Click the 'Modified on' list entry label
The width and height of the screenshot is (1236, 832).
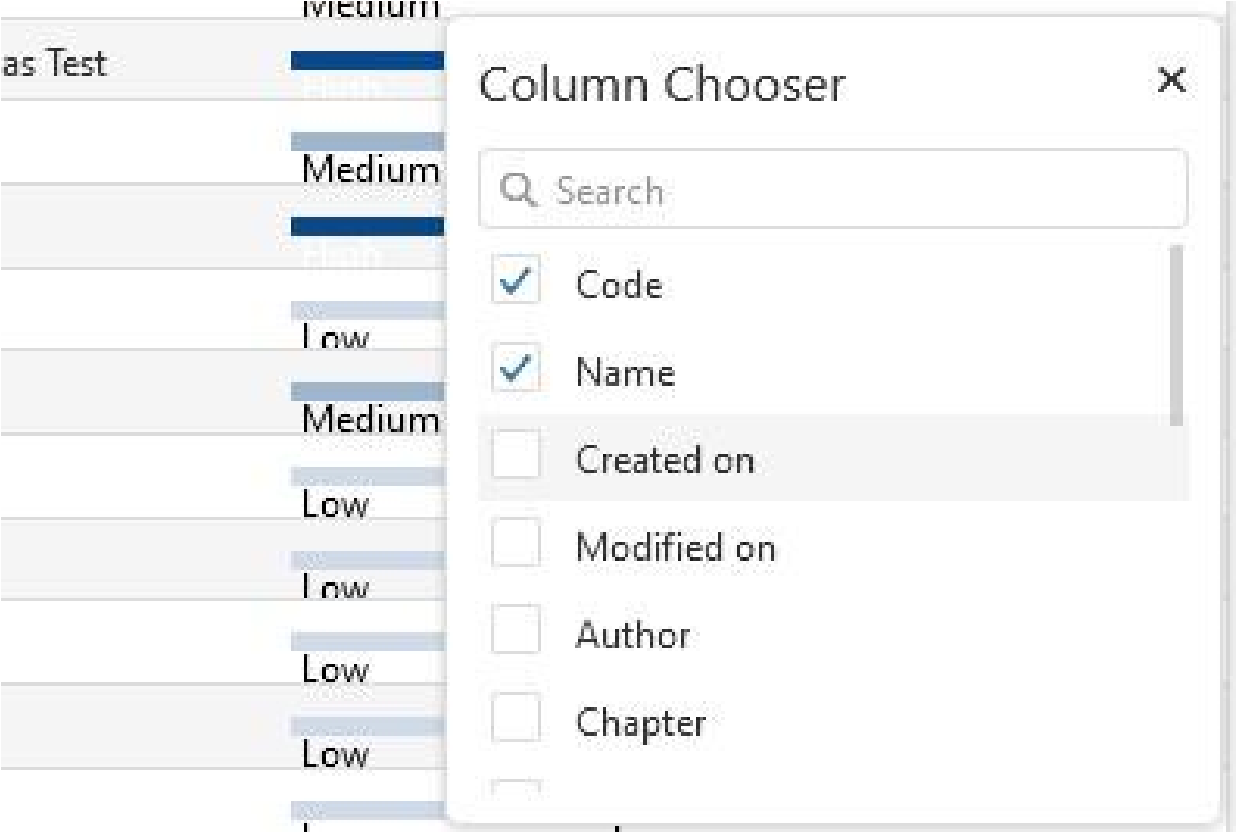[675, 547]
